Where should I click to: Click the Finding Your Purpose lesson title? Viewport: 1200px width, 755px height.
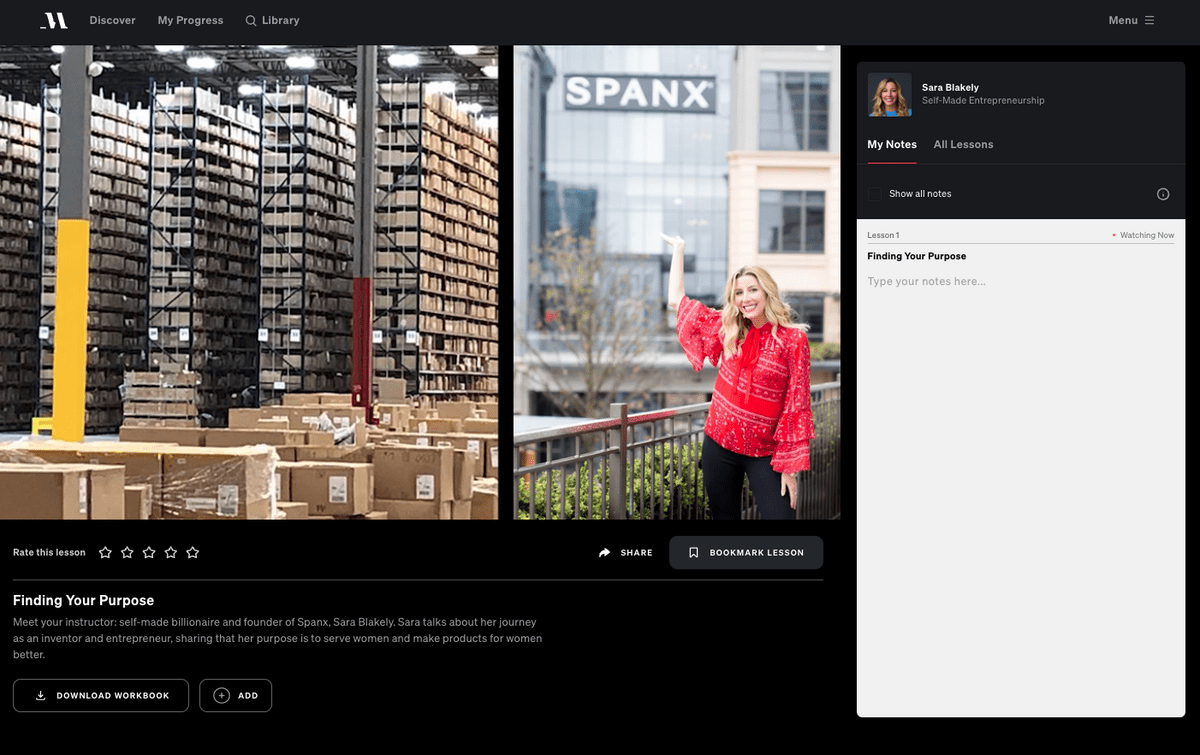click(x=83, y=601)
